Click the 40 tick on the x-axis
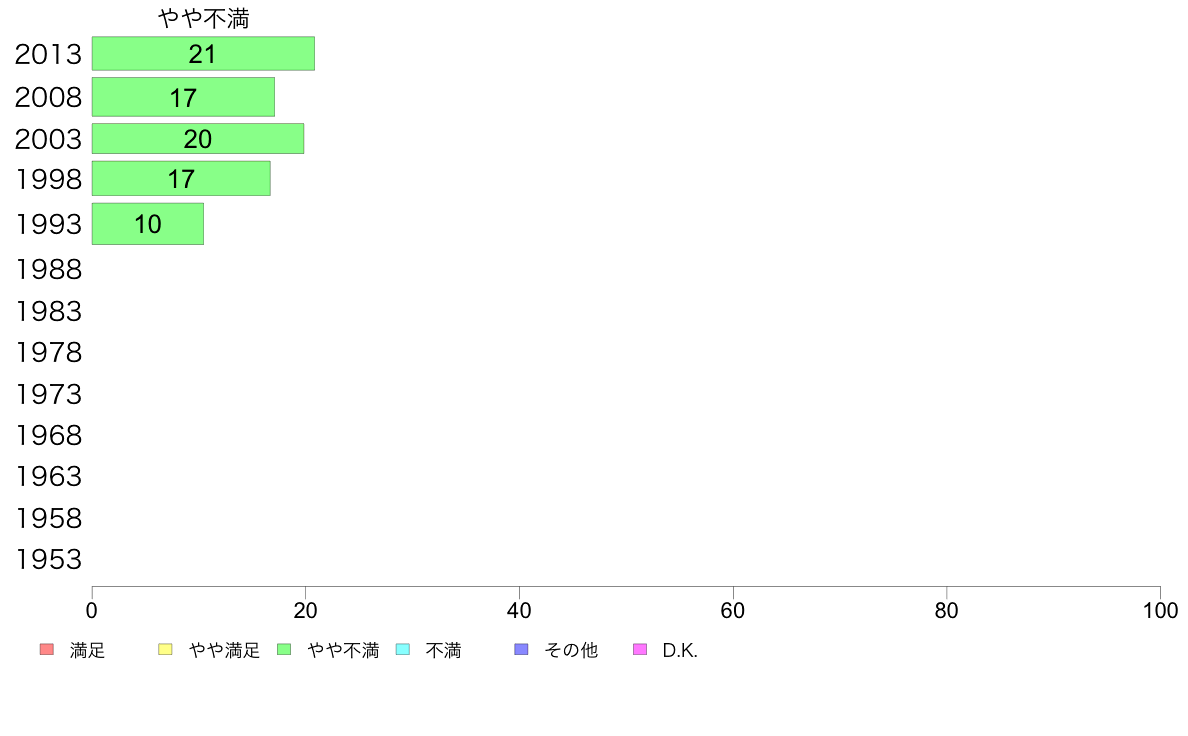Screen dimensions: 1188x736 pyautogui.click(x=519, y=610)
